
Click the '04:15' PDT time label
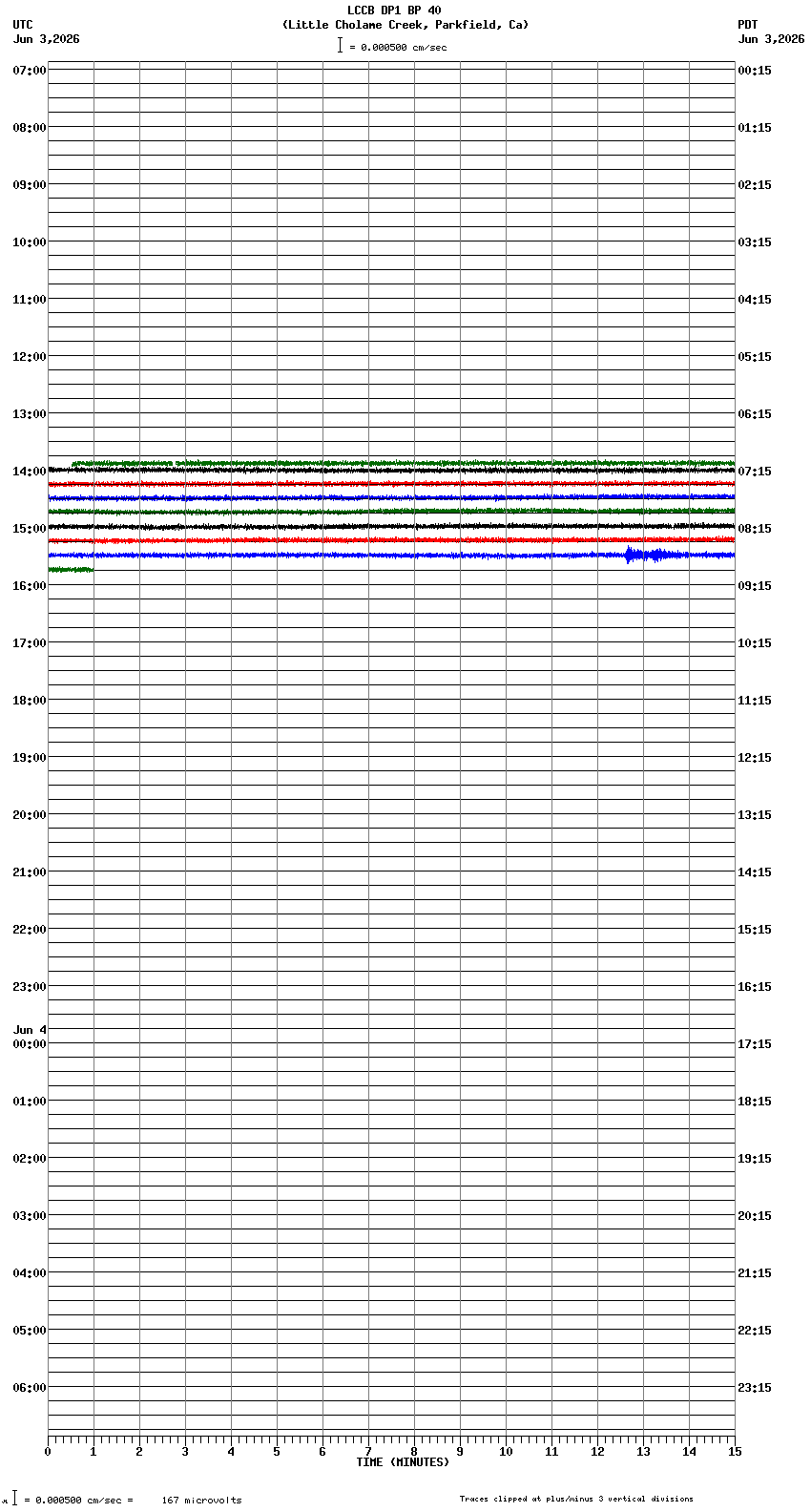point(755,300)
